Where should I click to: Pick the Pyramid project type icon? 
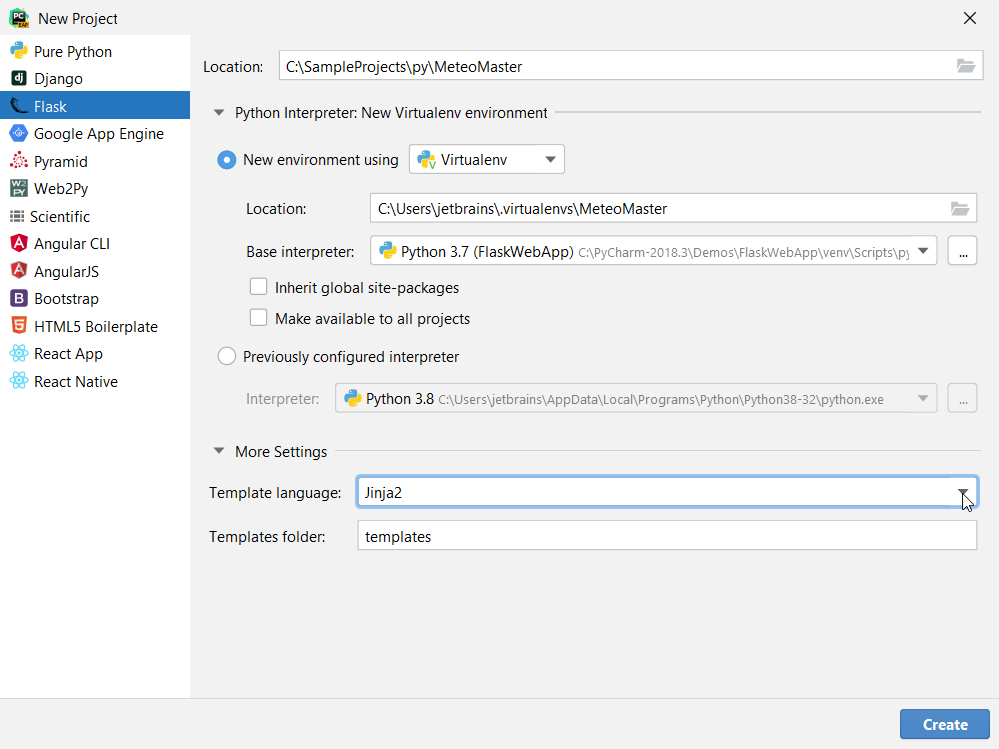tap(18, 161)
